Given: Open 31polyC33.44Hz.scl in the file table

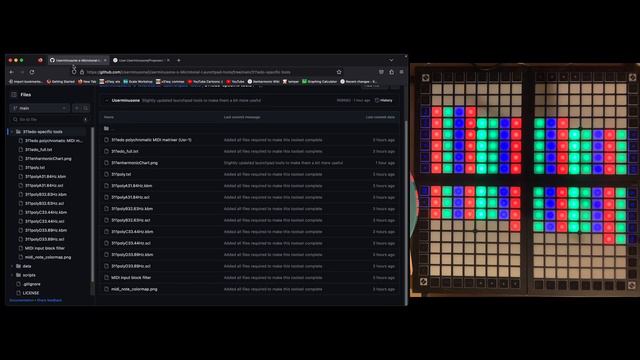Looking at the screenshot, I should (131, 243).
